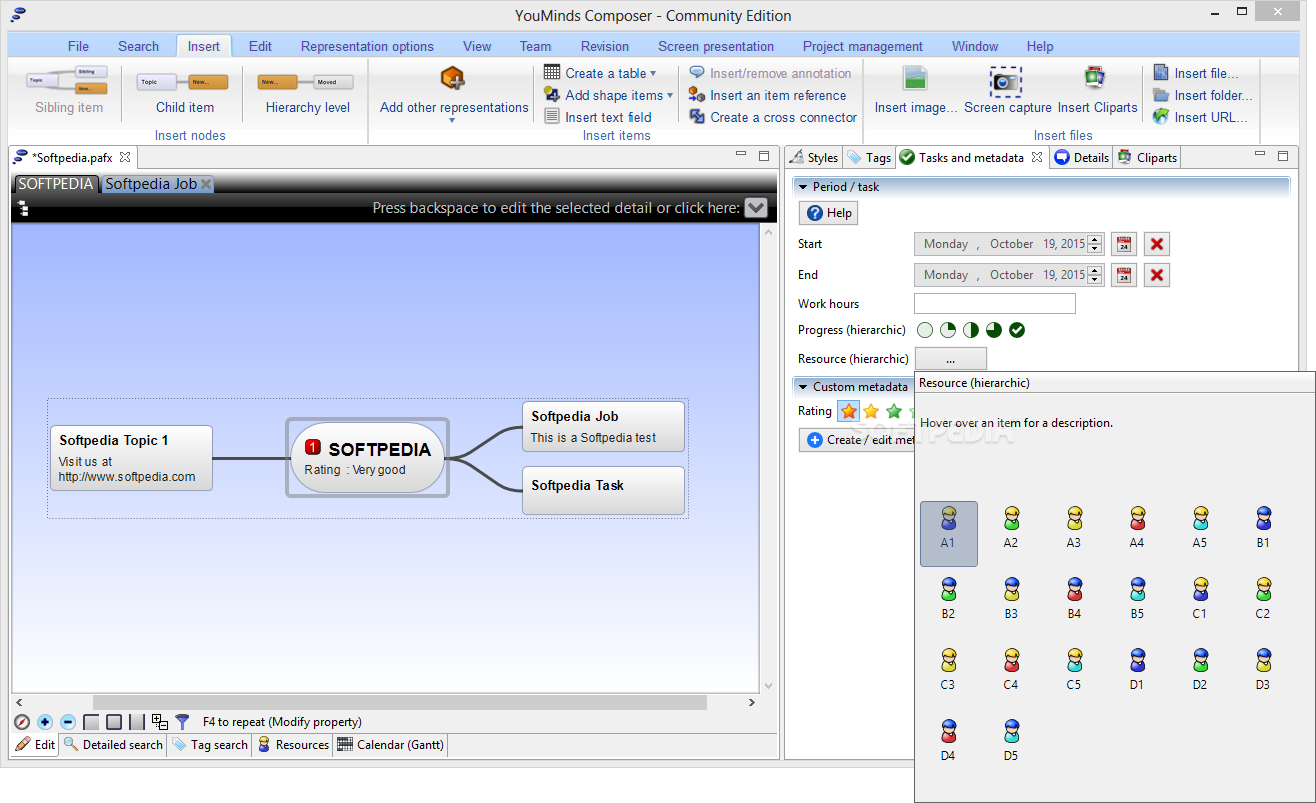Open calendar picker for Start date
The width and height of the screenshot is (1316, 803).
click(x=1124, y=244)
